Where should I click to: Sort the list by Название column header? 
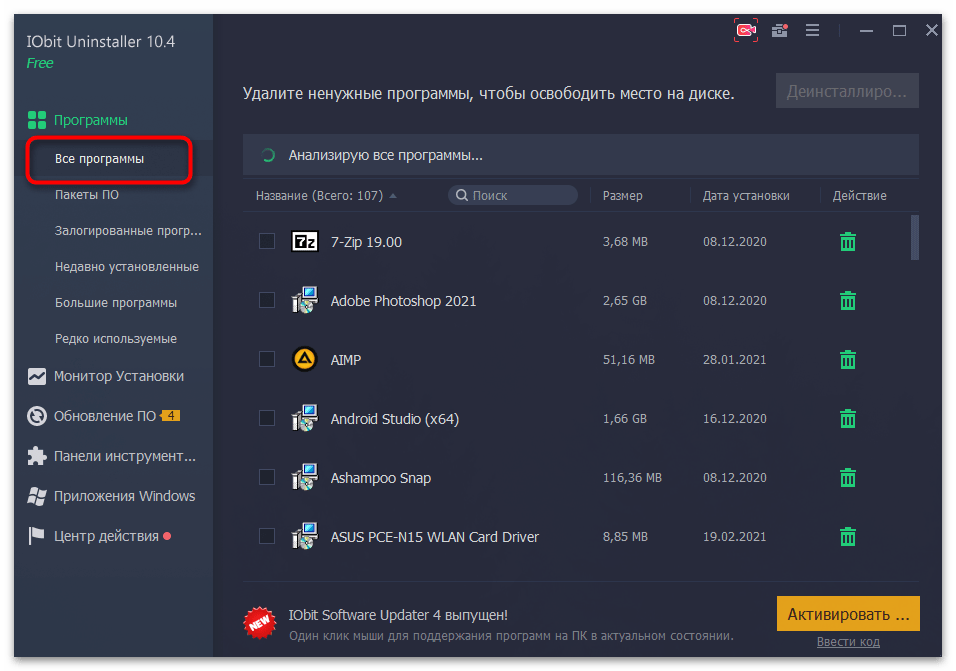tap(319, 196)
